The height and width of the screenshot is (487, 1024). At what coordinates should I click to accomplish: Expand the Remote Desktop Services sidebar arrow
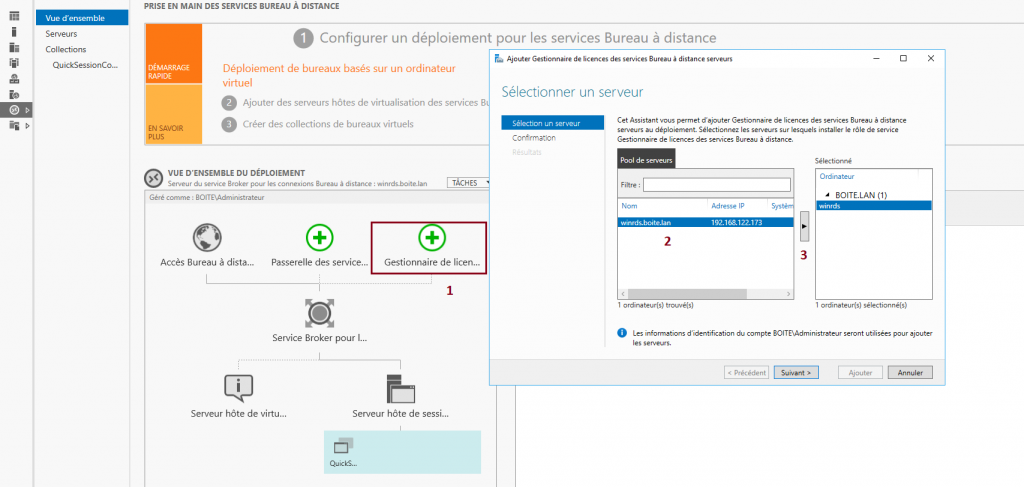tap(28, 109)
